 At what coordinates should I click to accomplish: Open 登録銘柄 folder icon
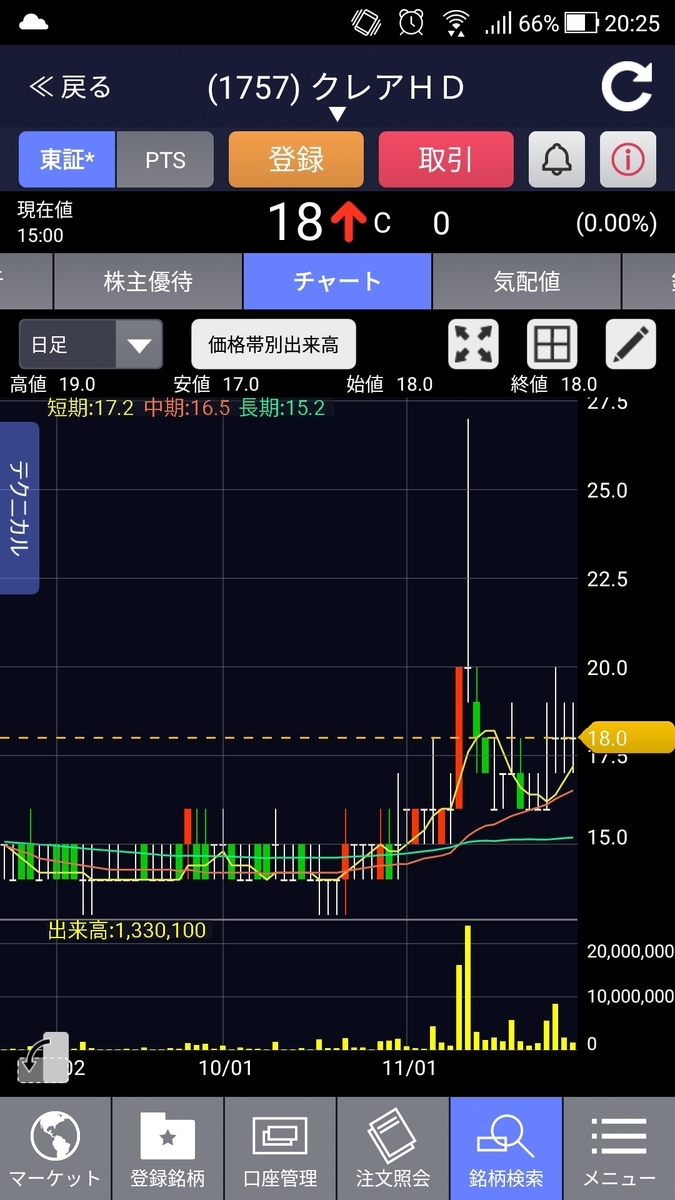point(168,1148)
